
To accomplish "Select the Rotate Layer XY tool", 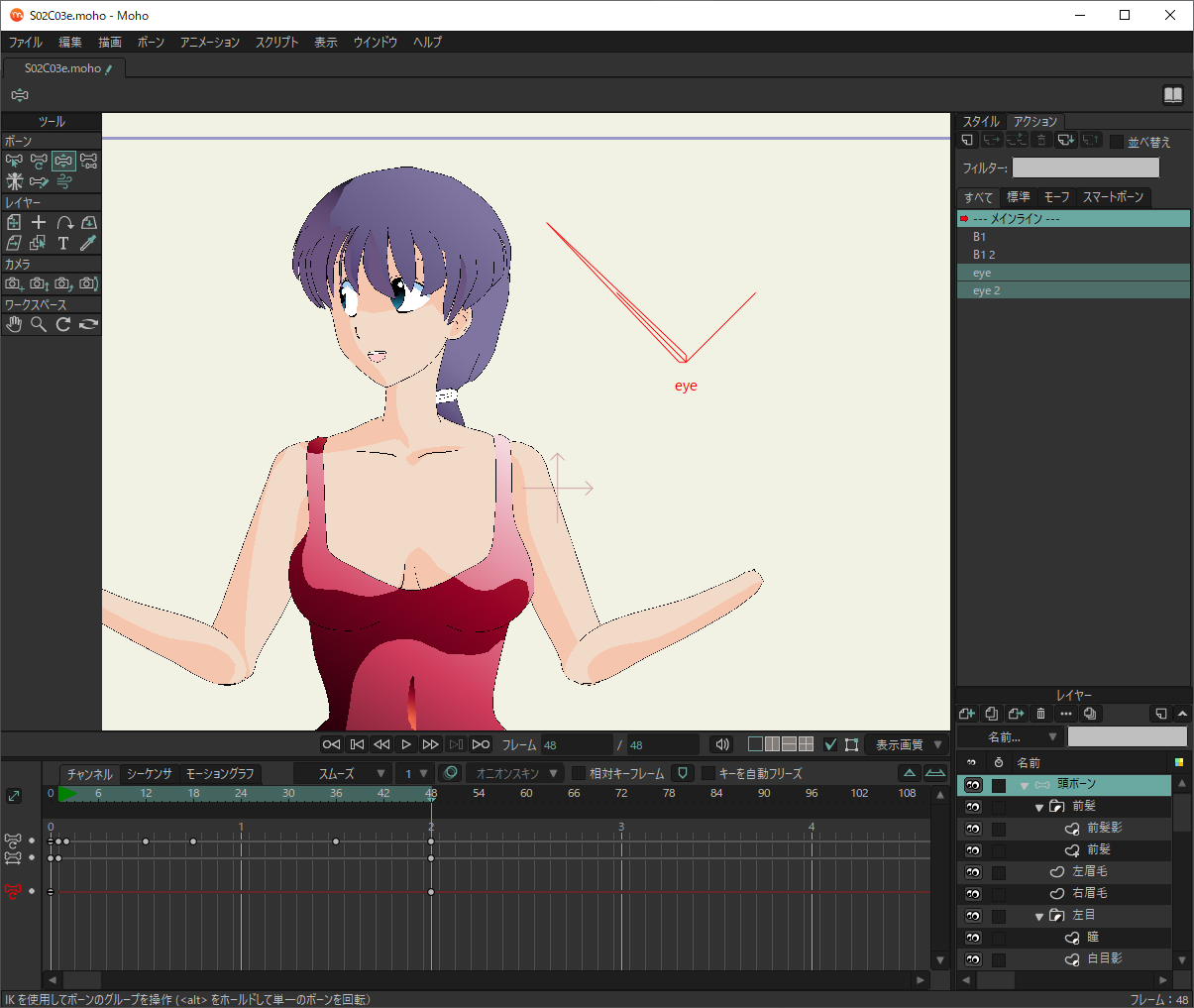I will pyautogui.click(x=88, y=222).
